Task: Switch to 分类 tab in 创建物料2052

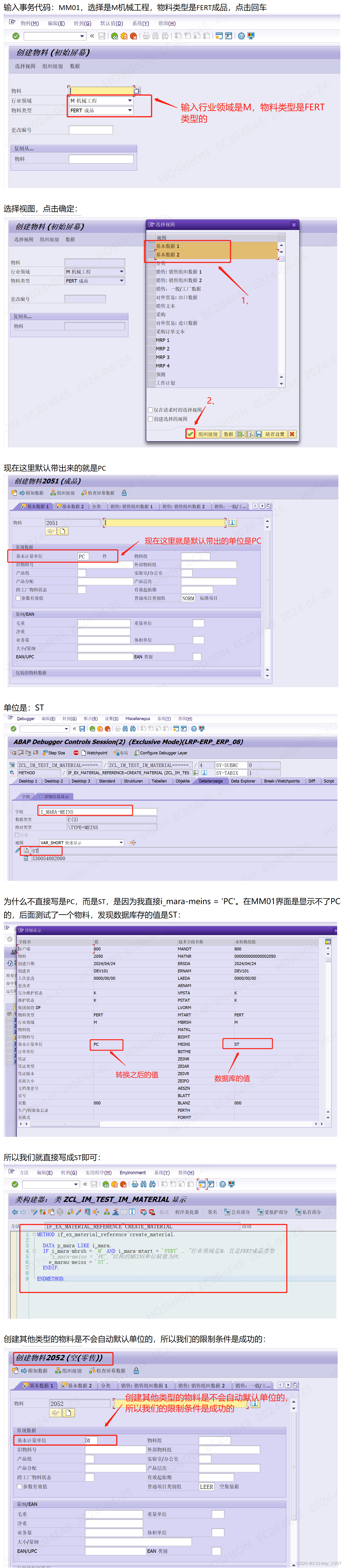Action: pyautogui.click(x=105, y=1385)
